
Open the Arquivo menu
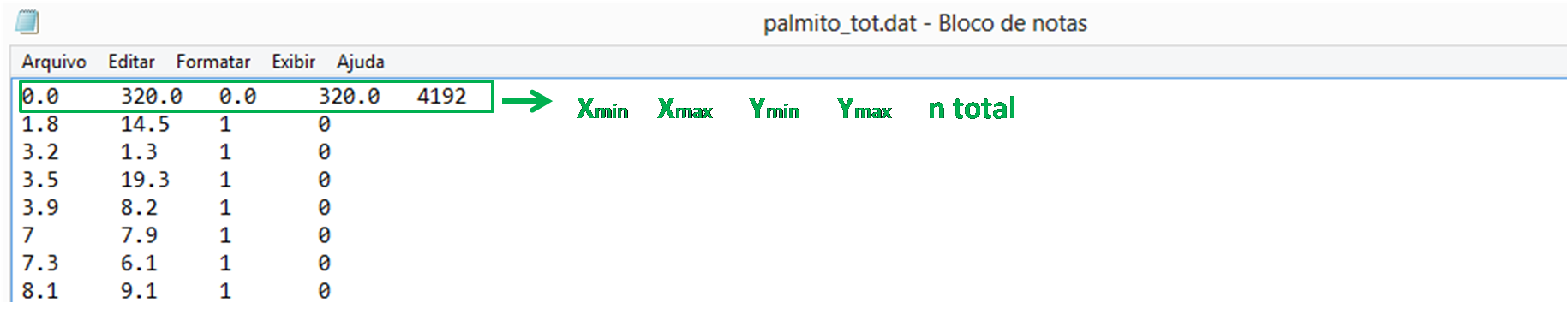pyautogui.click(x=54, y=62)
